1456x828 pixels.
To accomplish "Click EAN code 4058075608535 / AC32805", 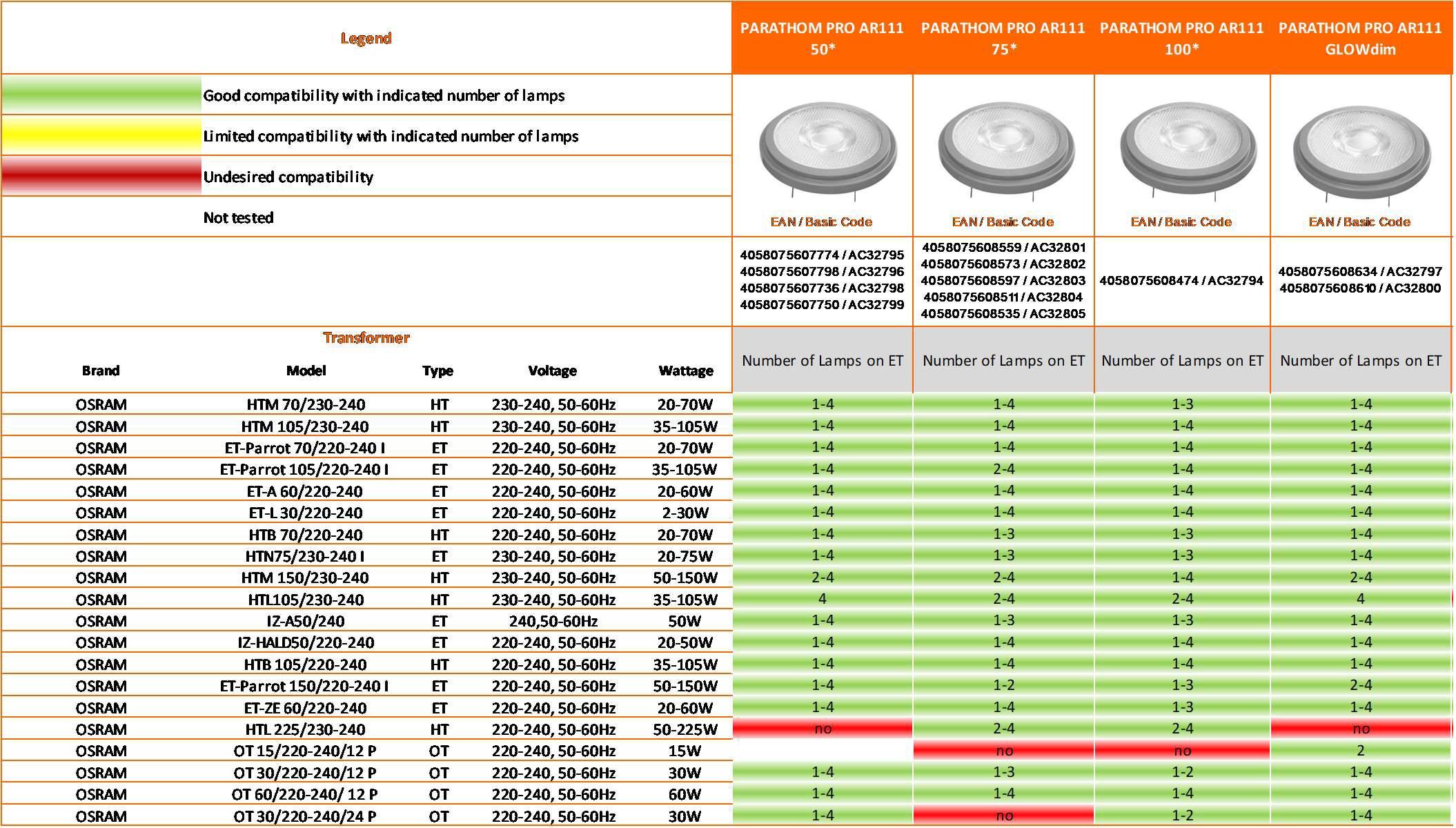I will coord(1003,313).
